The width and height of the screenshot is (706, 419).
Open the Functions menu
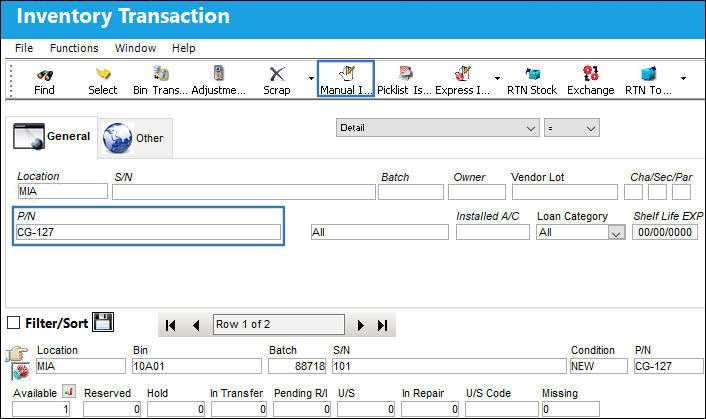coord(74,48)
